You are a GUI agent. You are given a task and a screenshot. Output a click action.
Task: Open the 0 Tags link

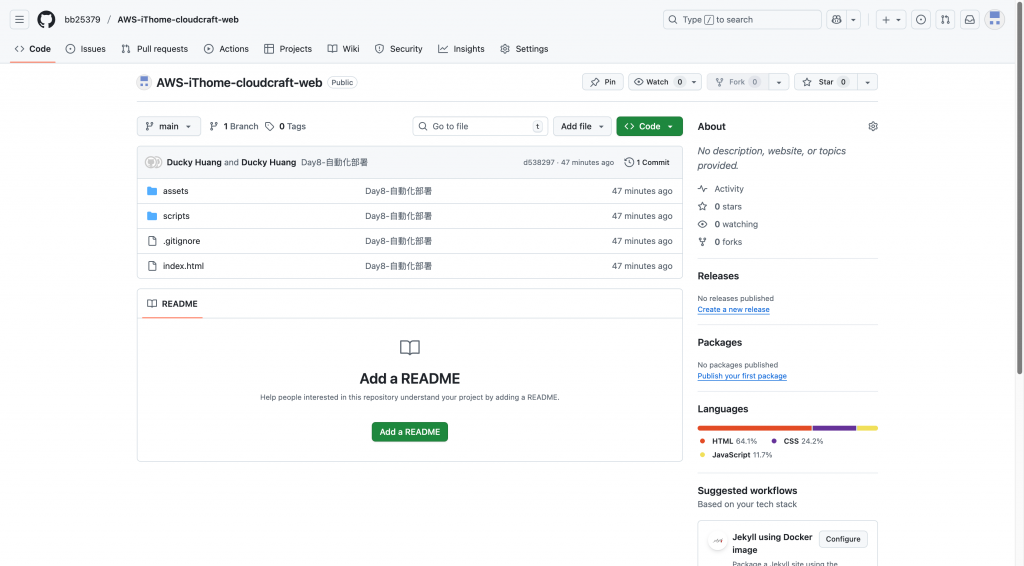coord(285,126)
